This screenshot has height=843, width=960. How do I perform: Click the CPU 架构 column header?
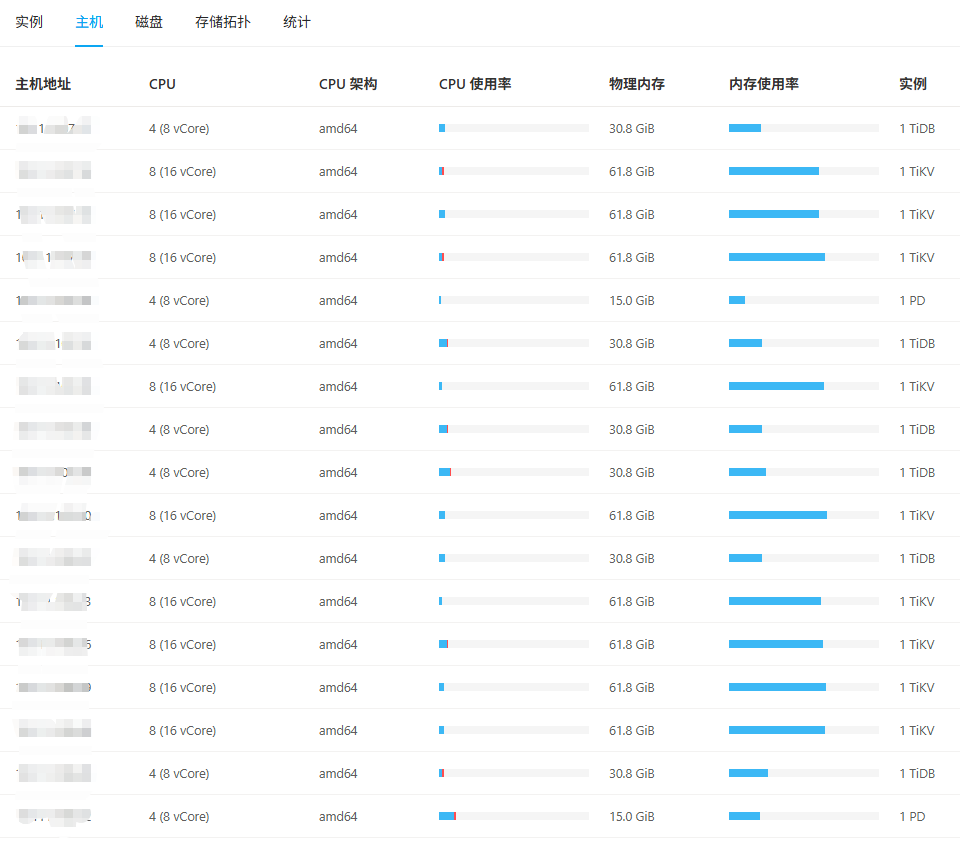point(348,84)
